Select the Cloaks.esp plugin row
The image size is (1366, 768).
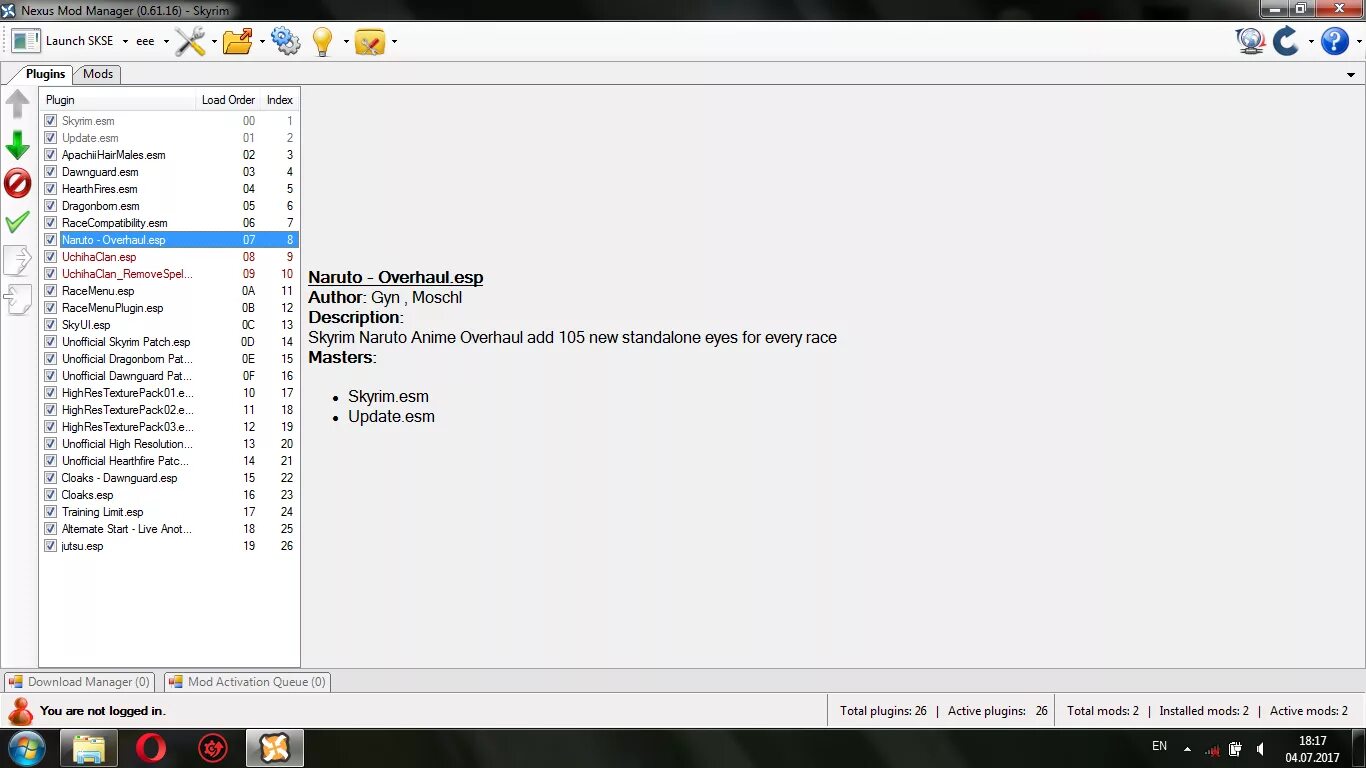(x=170, y=495)
